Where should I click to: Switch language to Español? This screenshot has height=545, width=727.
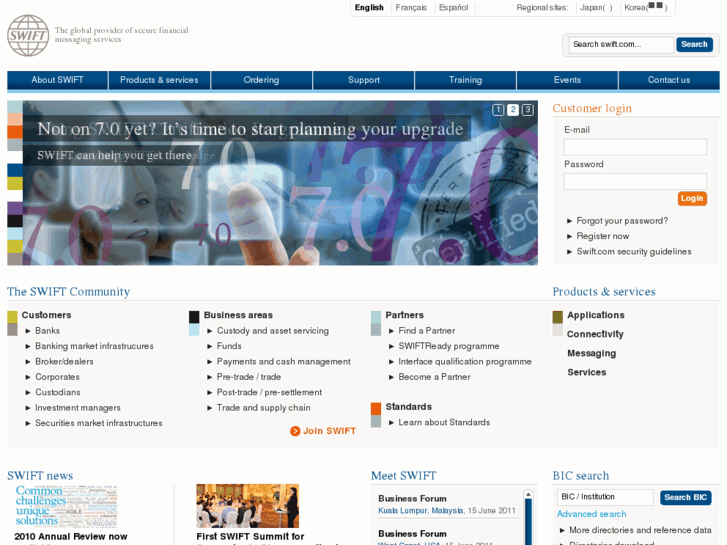click(x=453, y=7)
